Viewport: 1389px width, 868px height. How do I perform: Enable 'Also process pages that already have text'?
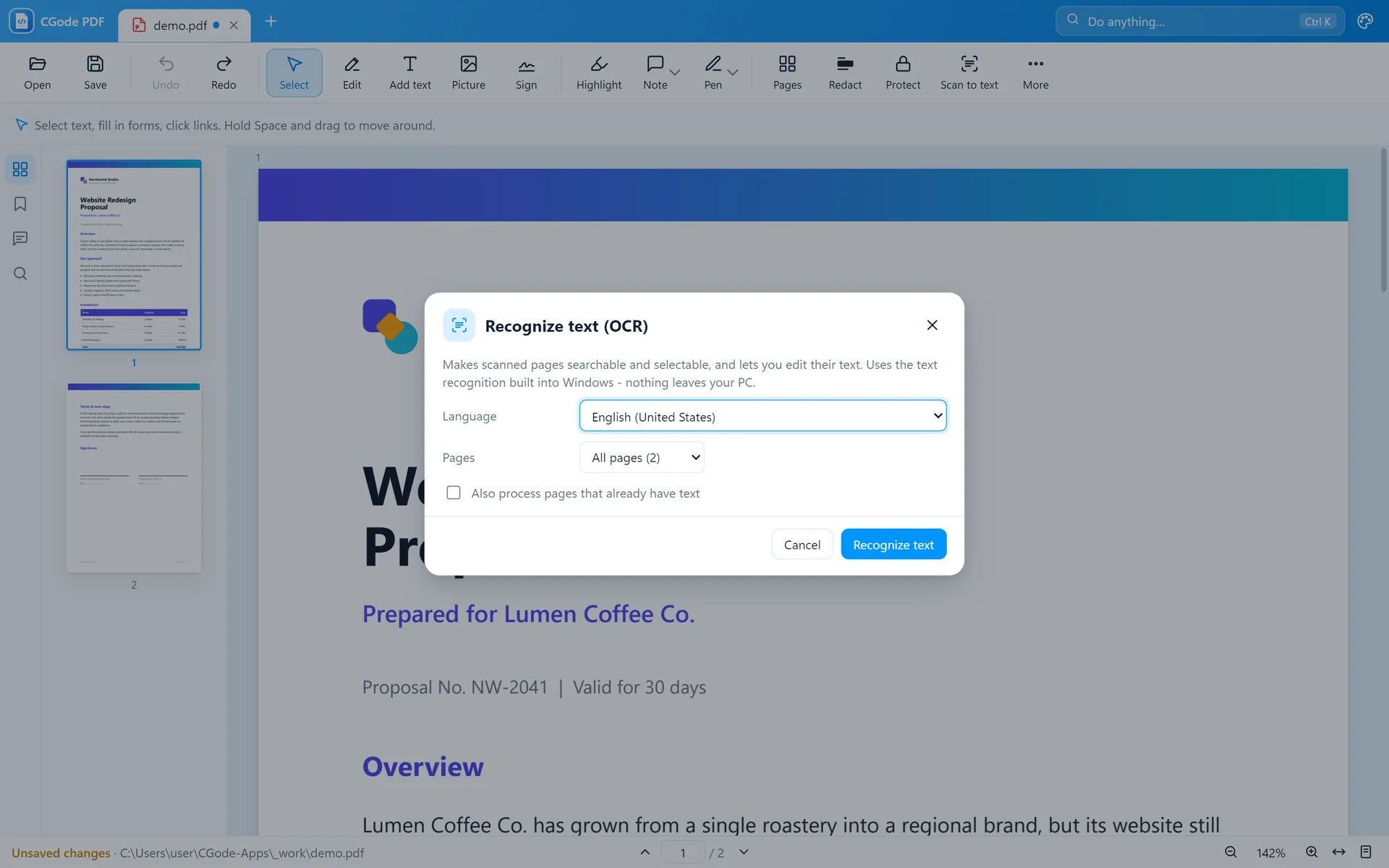pos(454,493)
